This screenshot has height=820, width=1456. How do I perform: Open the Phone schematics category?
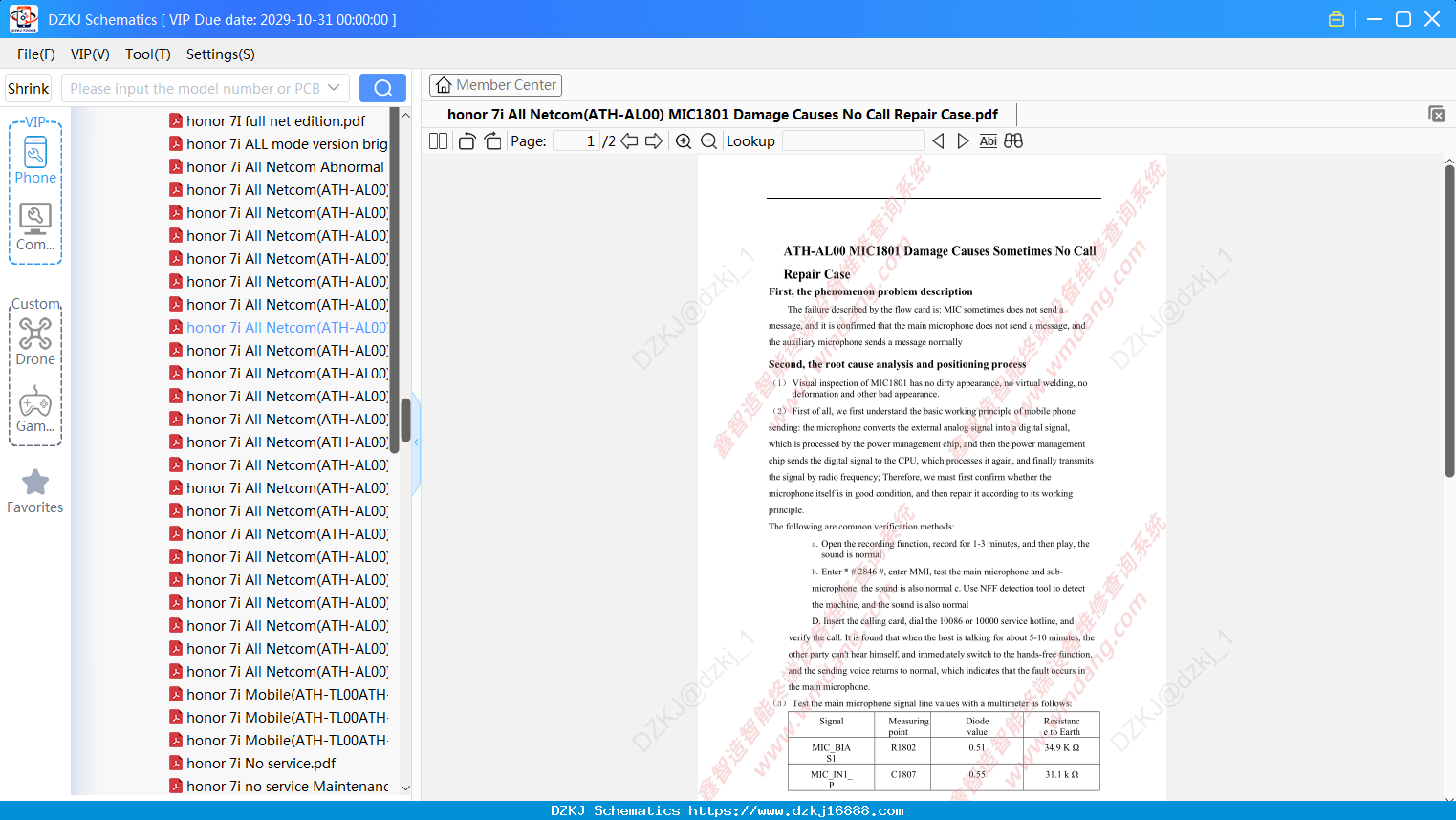[35, 161]
